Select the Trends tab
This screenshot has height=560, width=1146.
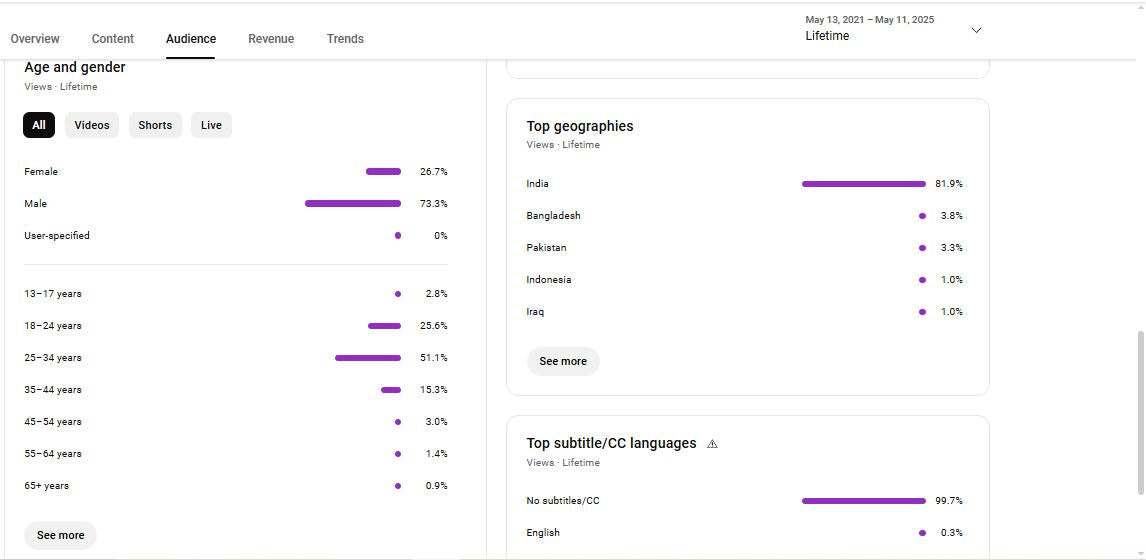[x=345, y=39]
